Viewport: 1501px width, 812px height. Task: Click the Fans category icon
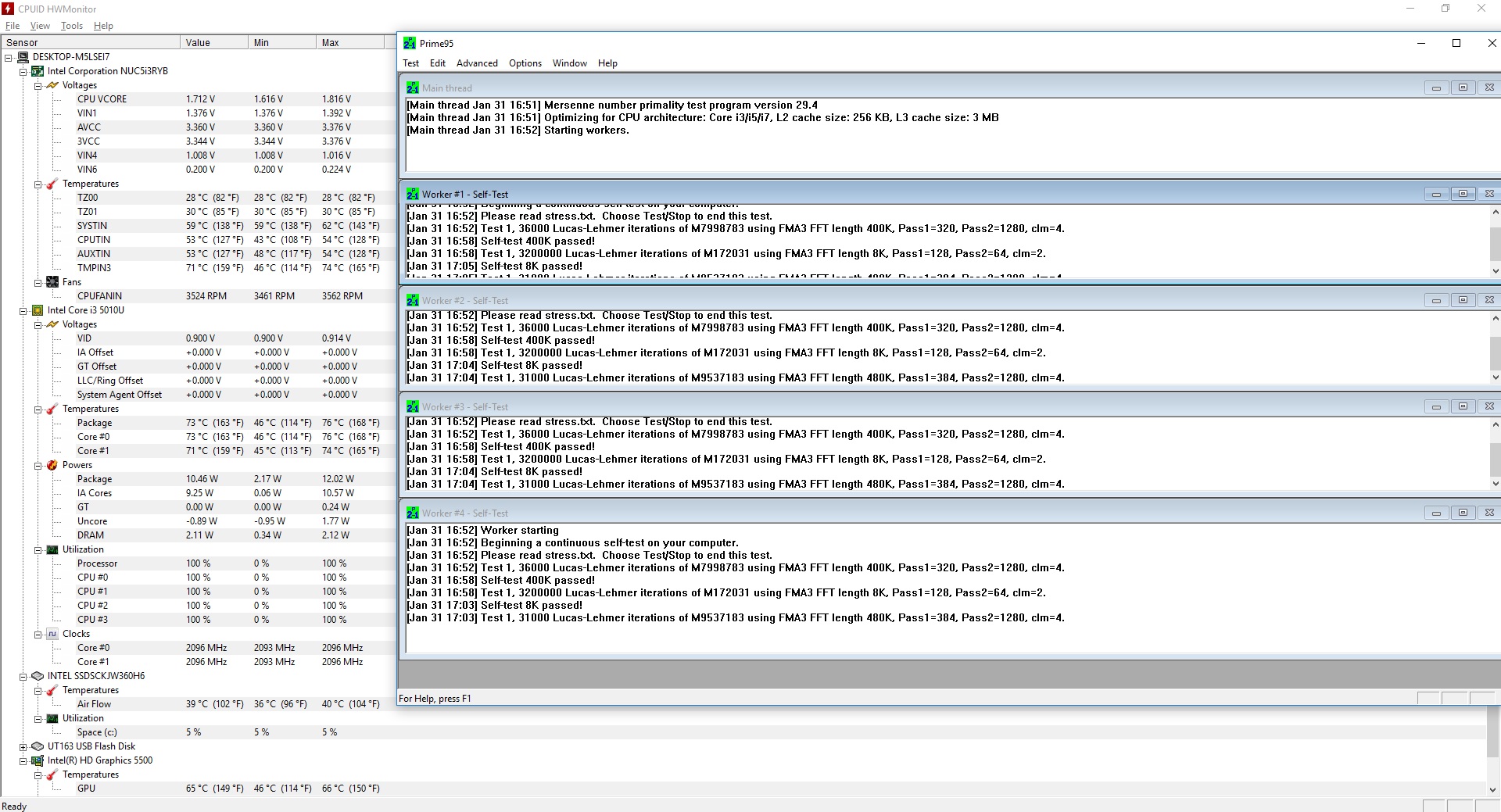52,282
